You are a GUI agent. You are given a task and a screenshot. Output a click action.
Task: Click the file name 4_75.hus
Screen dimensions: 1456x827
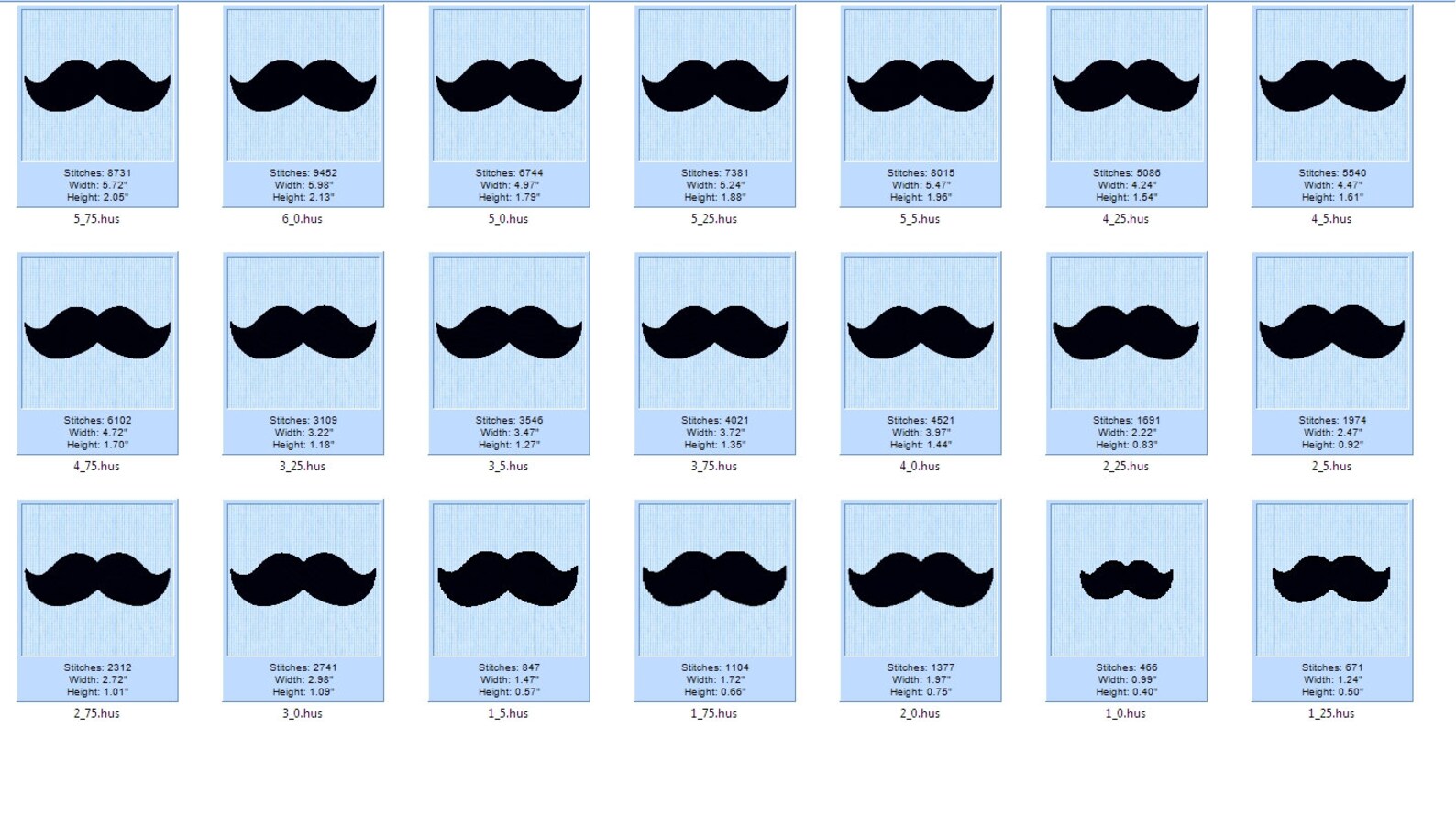tap(97, 467)
